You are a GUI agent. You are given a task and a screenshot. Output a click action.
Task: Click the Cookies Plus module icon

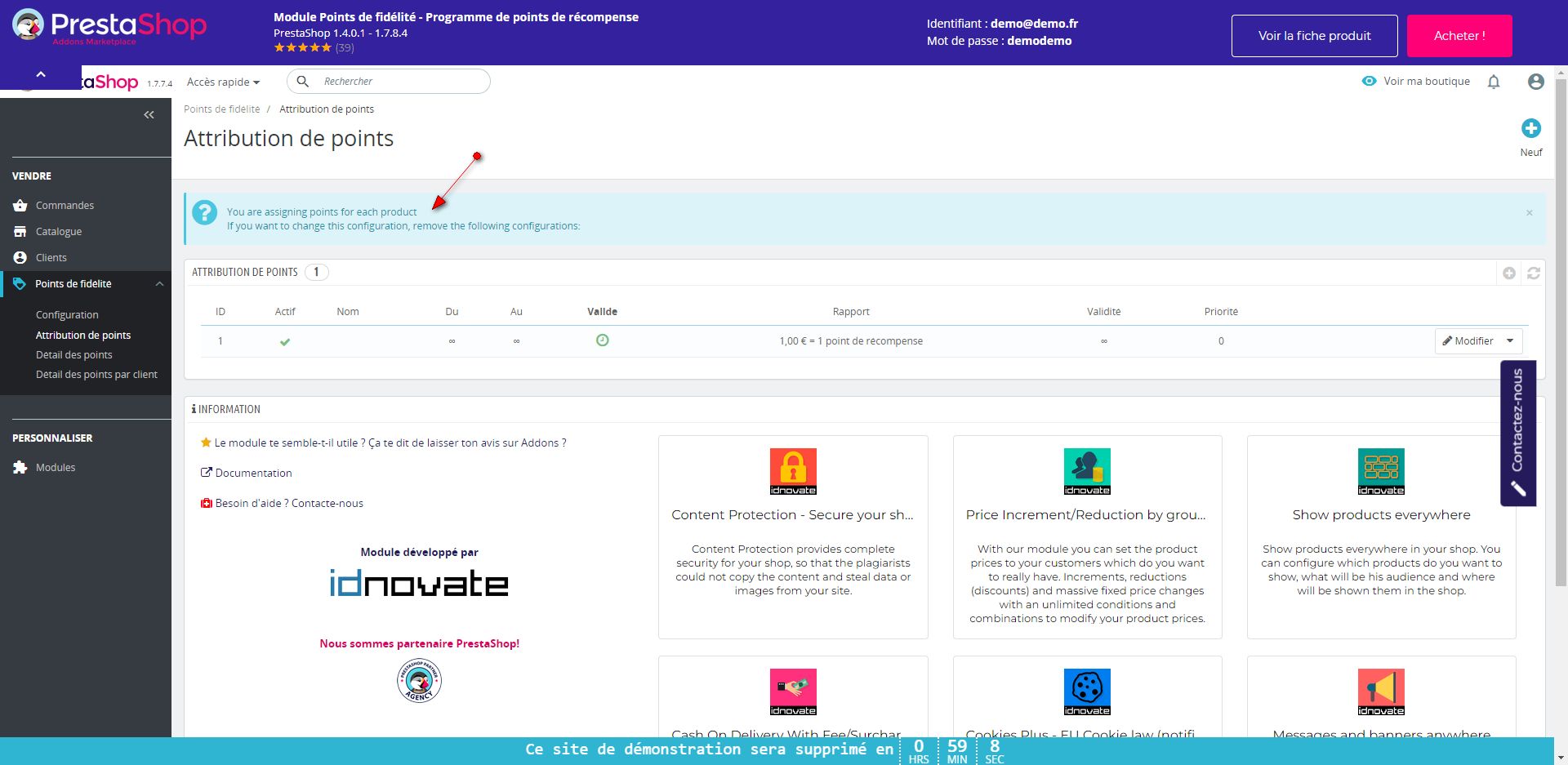(x=1087, y=692)
